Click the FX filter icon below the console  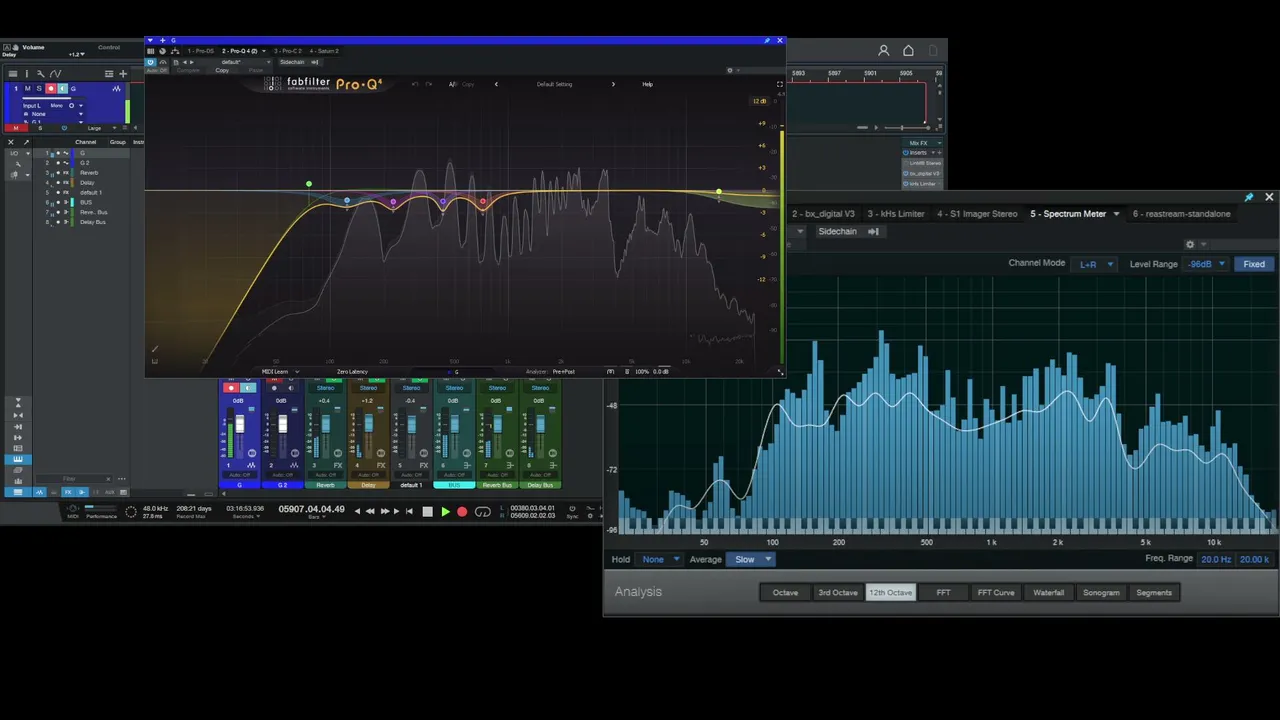[69, 492]
